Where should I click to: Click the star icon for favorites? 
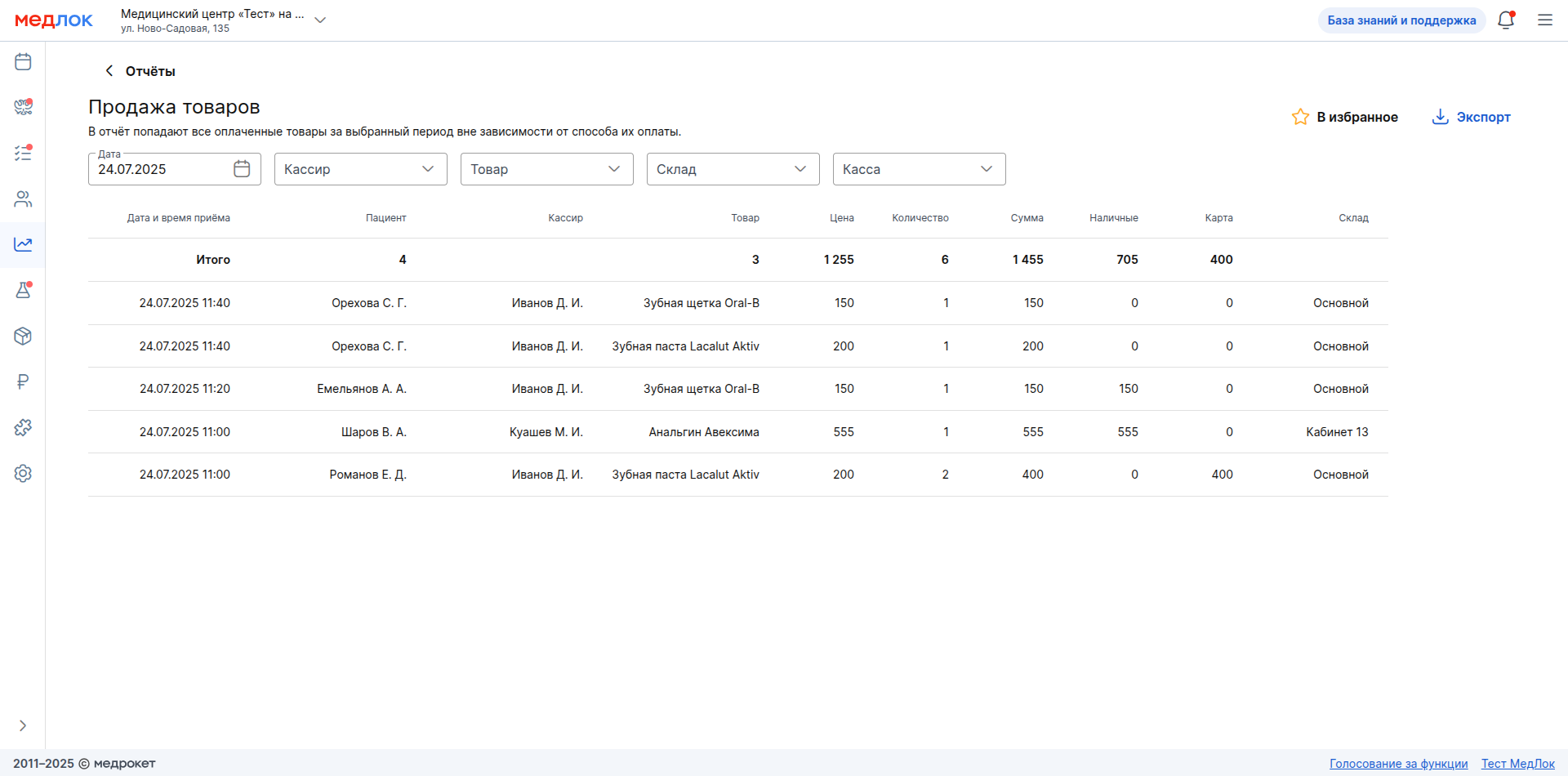[1300, 117]
